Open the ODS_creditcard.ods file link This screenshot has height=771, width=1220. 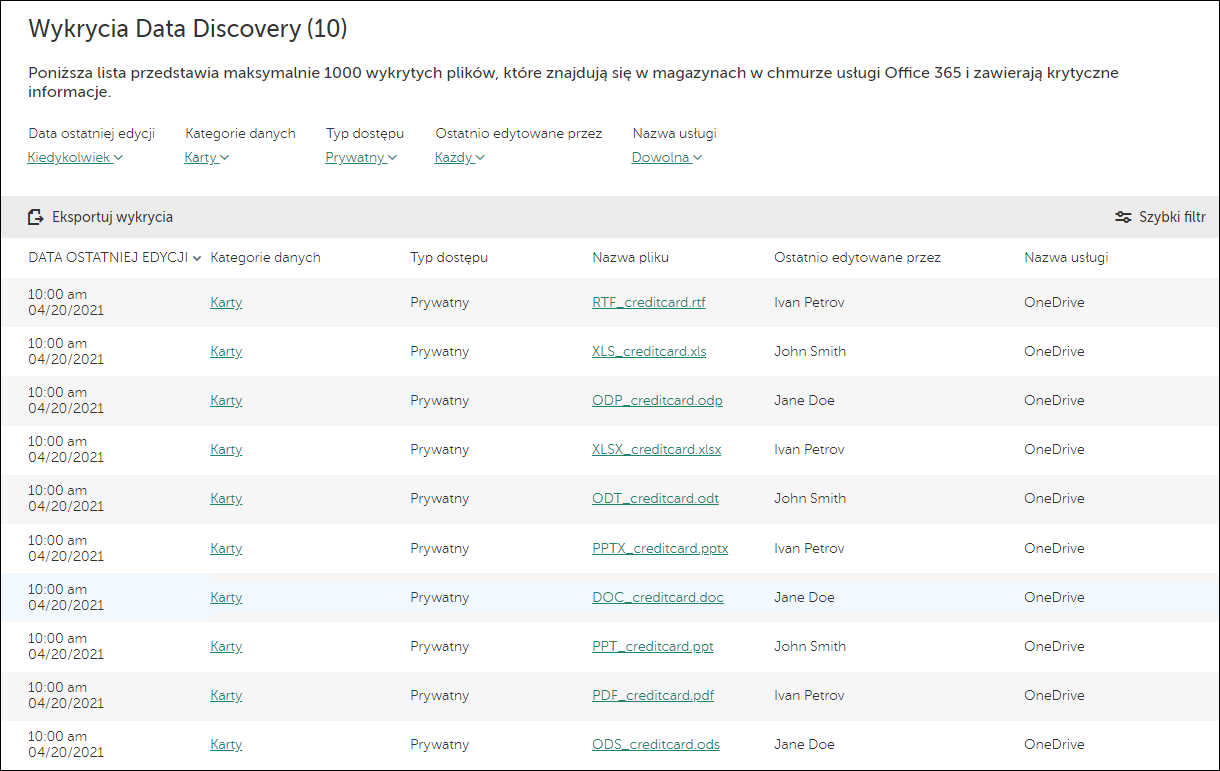655,744
